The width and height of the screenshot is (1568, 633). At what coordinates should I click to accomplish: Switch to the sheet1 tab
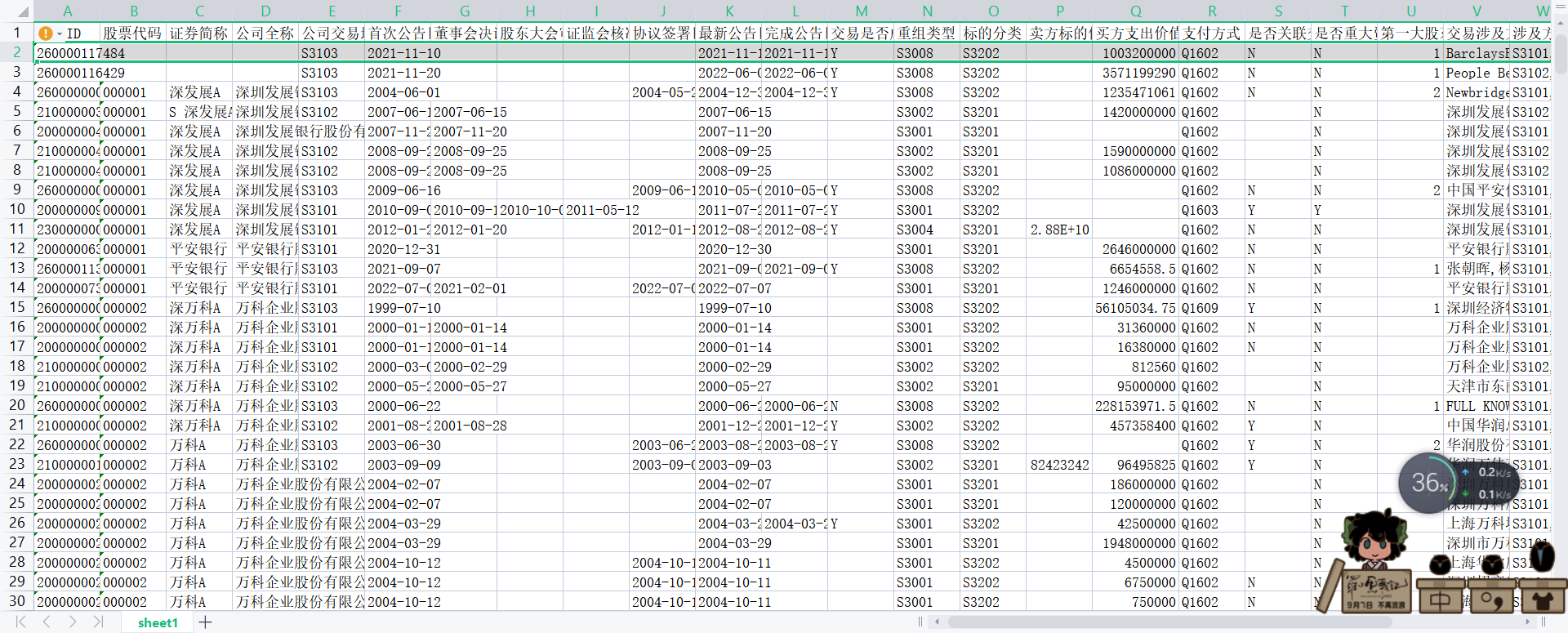pos(158,622)
